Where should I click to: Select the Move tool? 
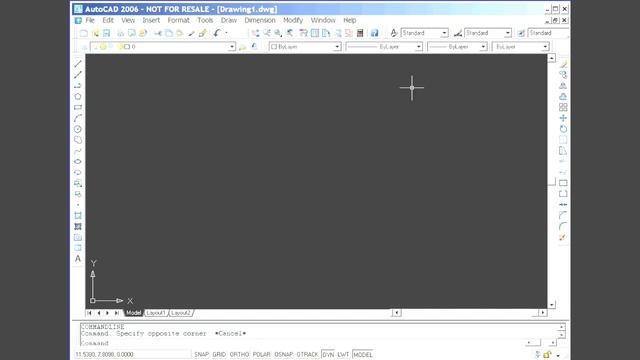[x=563, y=118]
